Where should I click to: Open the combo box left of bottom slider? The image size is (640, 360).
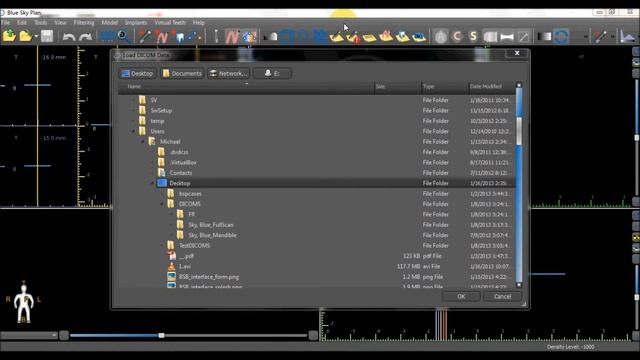click(x=29, y=335)
